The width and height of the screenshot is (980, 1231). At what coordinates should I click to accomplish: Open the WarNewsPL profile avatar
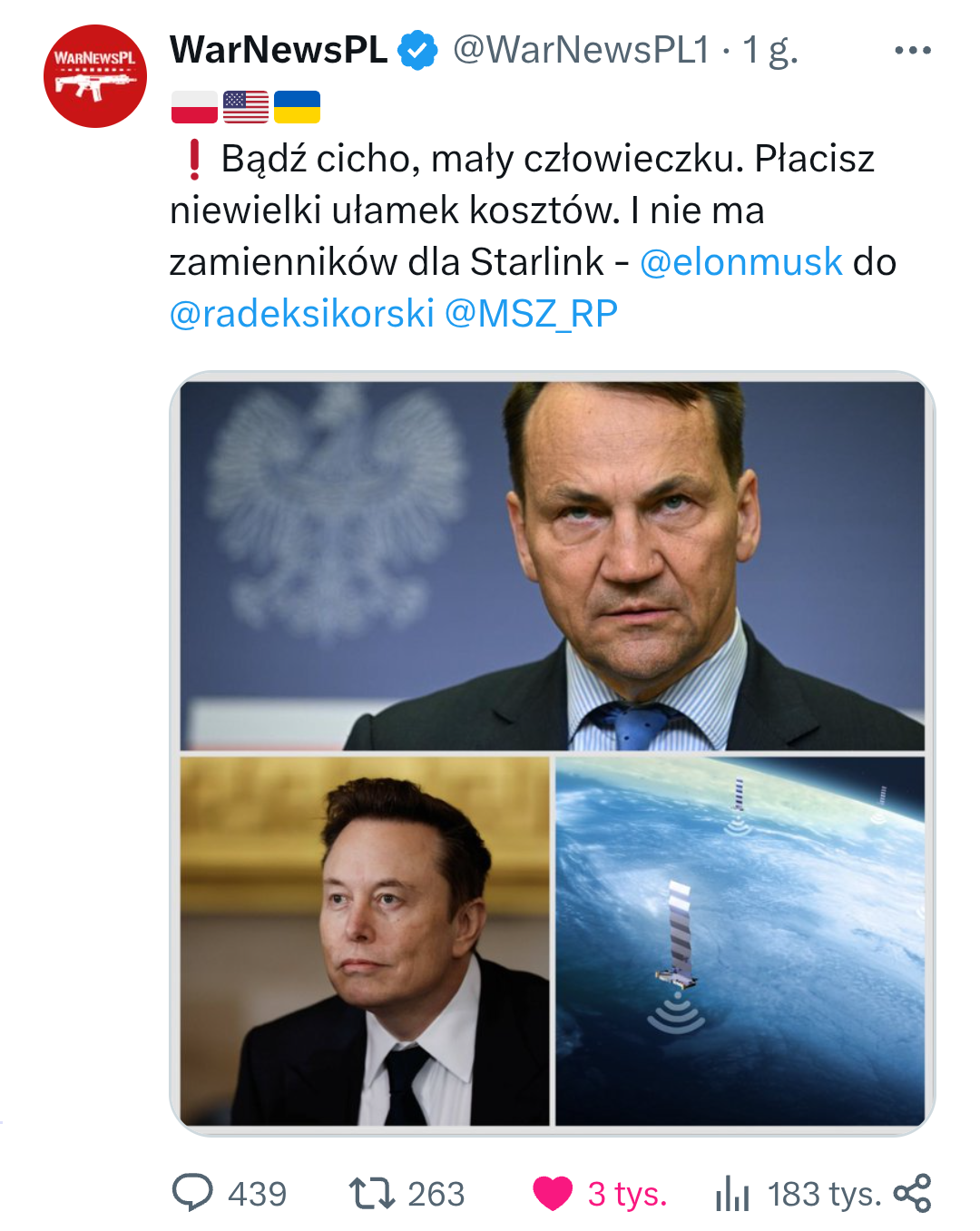coord(95,76)
